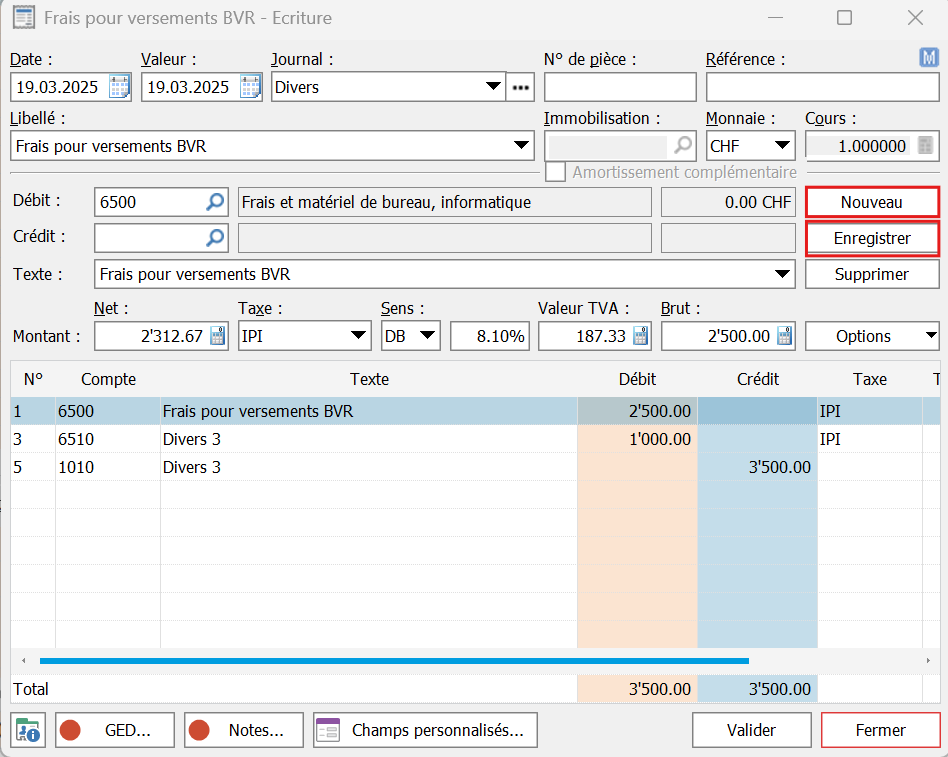The height and width of the screenshot is (757, 948).
Task: Open the Date field calendar picker
Action: [x=119, y=87]
